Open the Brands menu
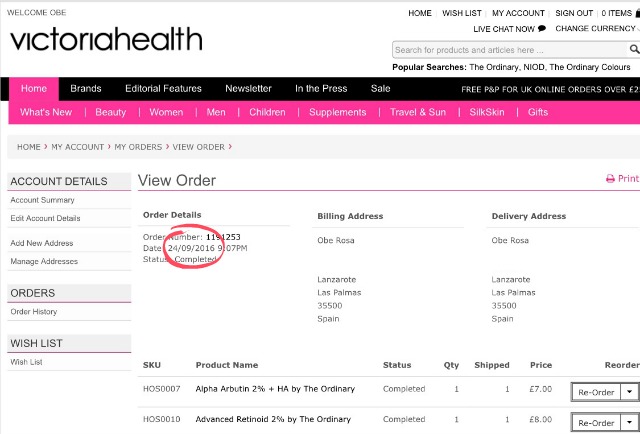 click(86, 89)
